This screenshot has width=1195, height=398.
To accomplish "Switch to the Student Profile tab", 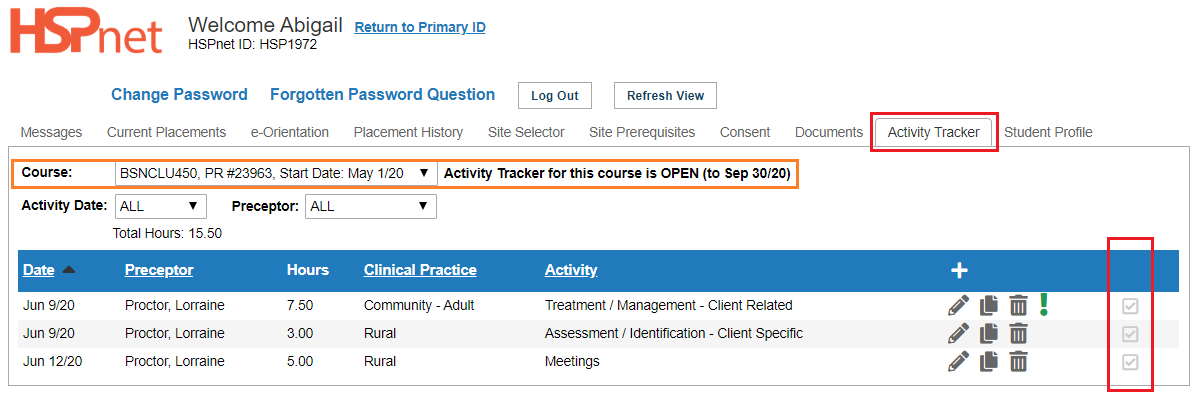I will tap(1048, 133).
